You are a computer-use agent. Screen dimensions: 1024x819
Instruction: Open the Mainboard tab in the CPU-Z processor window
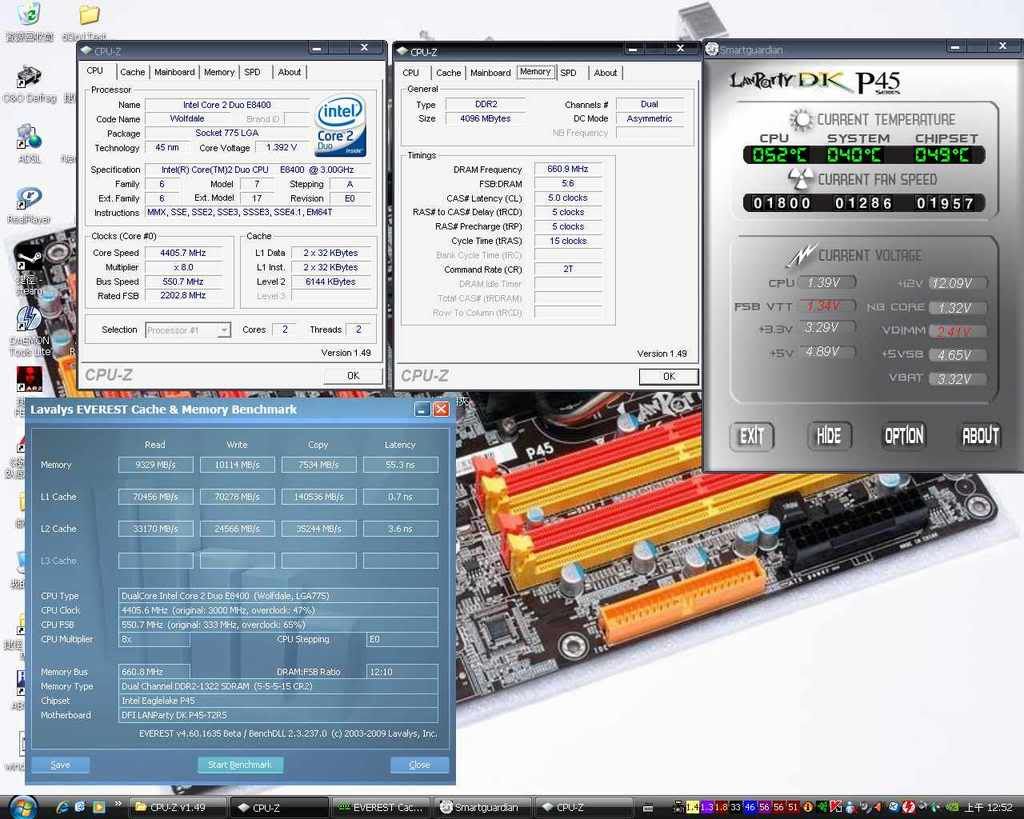174,72
